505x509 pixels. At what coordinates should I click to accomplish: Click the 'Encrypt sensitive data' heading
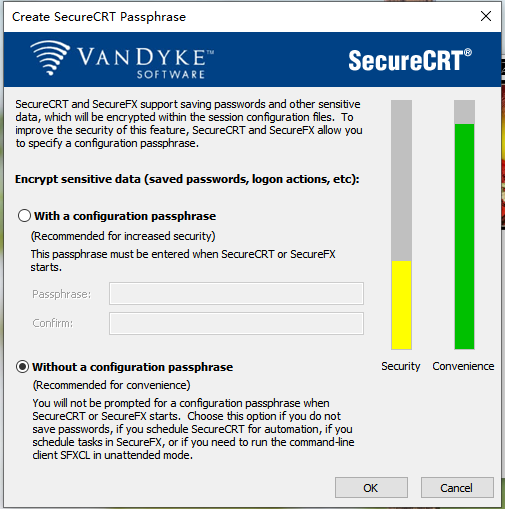[x=187, y=179]
